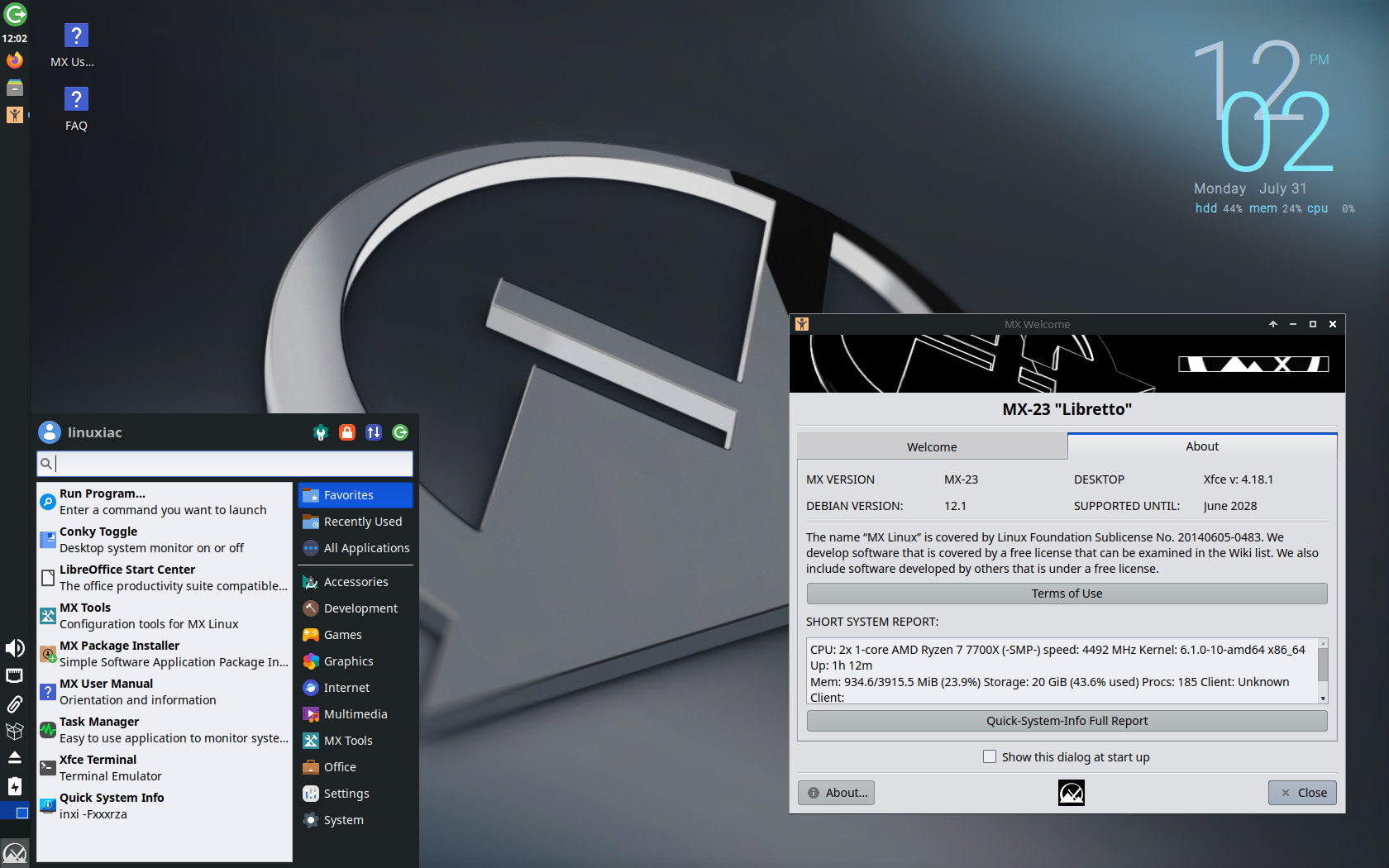Open LibreOffice Start Center from favorites
The width and height of the screenshot is (1389, 868).
(x=165, y=578)
